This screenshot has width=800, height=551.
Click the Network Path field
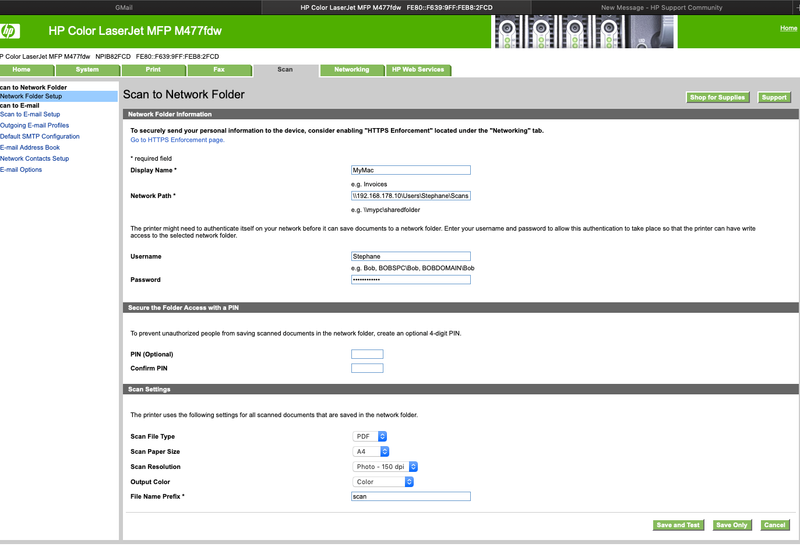point(411,196)
